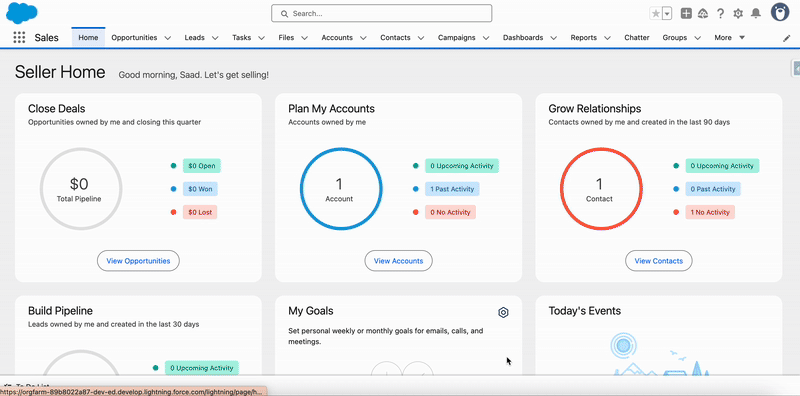Expand the Files tab chevron

pos(304,38)
